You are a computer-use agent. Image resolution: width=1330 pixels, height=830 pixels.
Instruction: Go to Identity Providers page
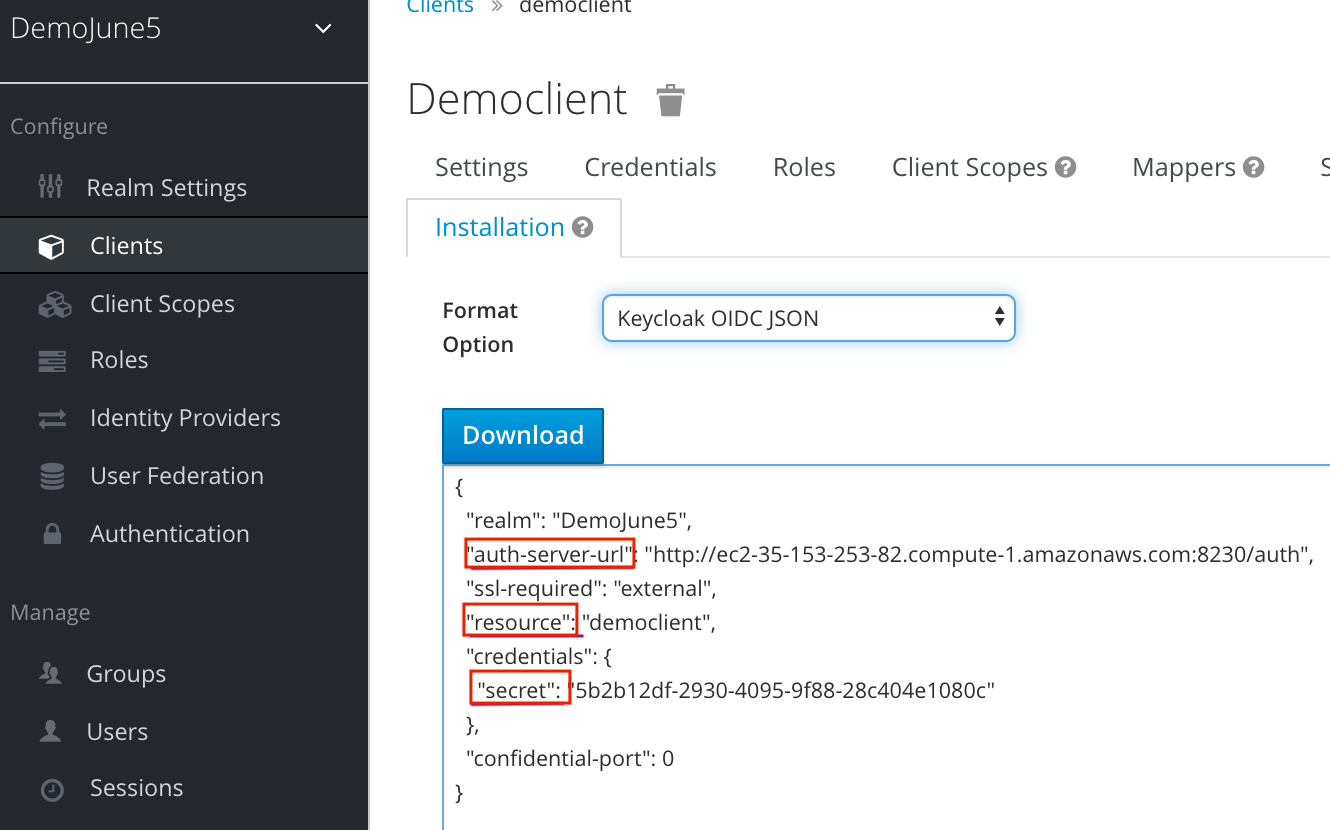point(185,418)
